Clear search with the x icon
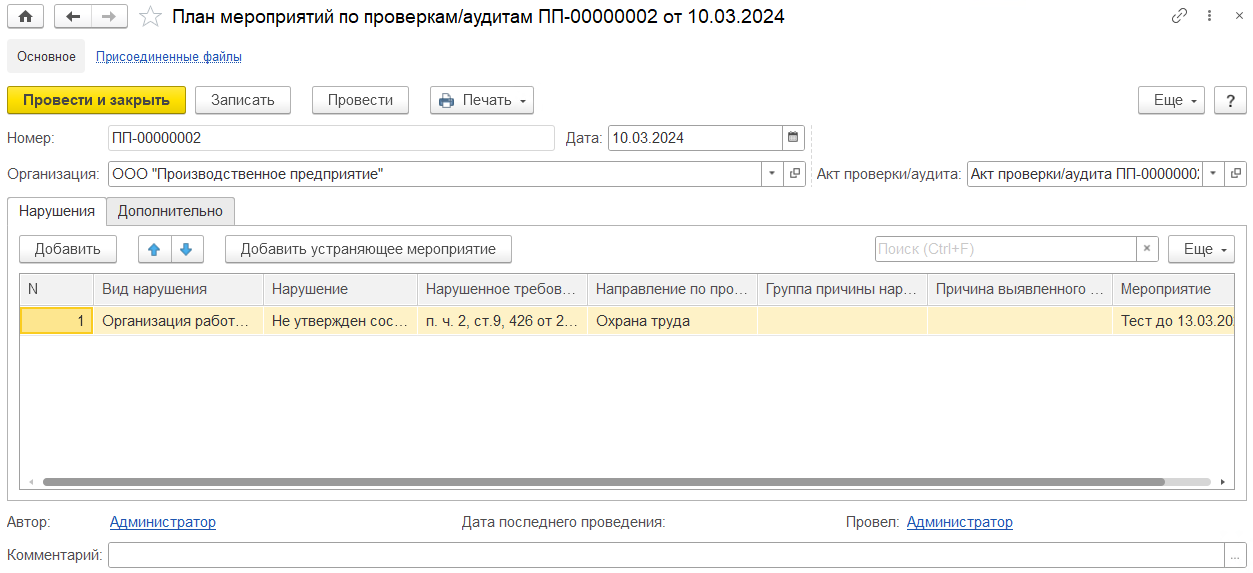This screenshot has width=1253, height=573. pos(1148,249)
